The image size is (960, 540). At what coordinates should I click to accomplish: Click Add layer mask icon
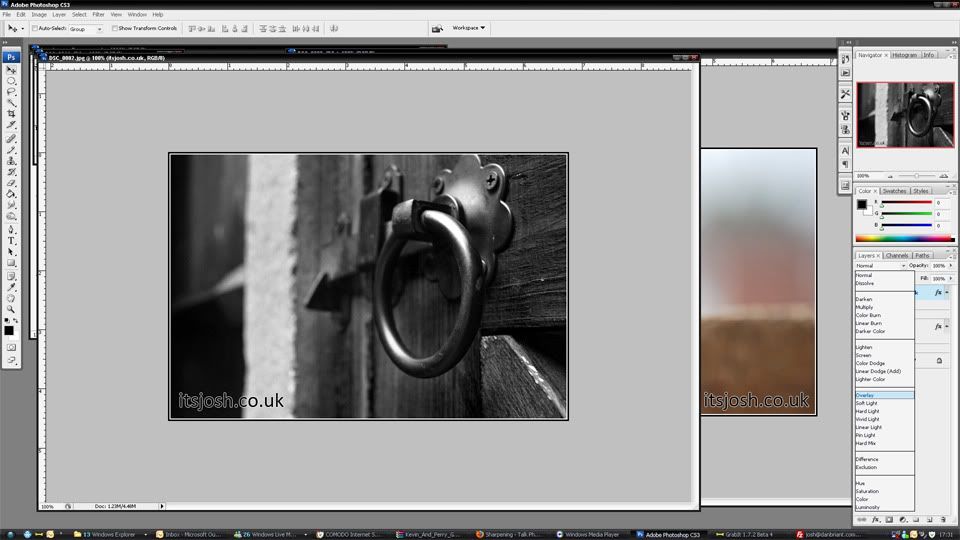[x=889, y=519]
